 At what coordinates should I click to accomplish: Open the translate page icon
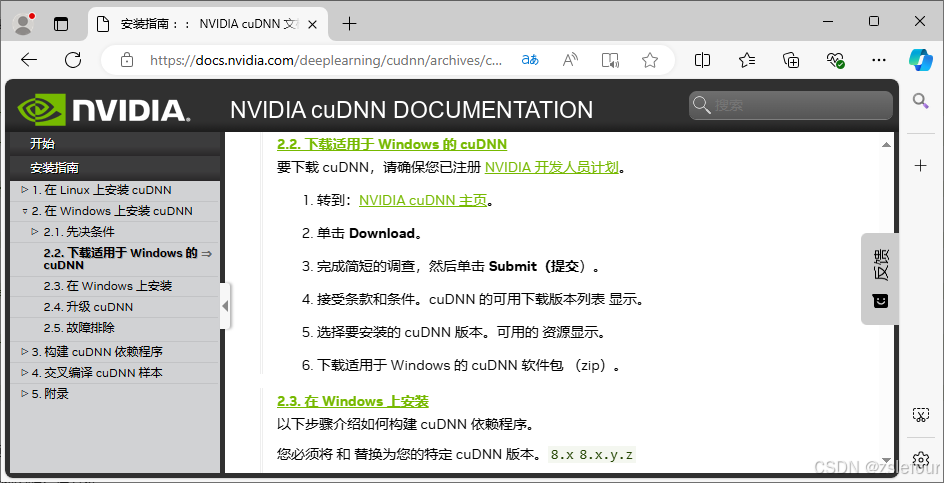(530, 60)
